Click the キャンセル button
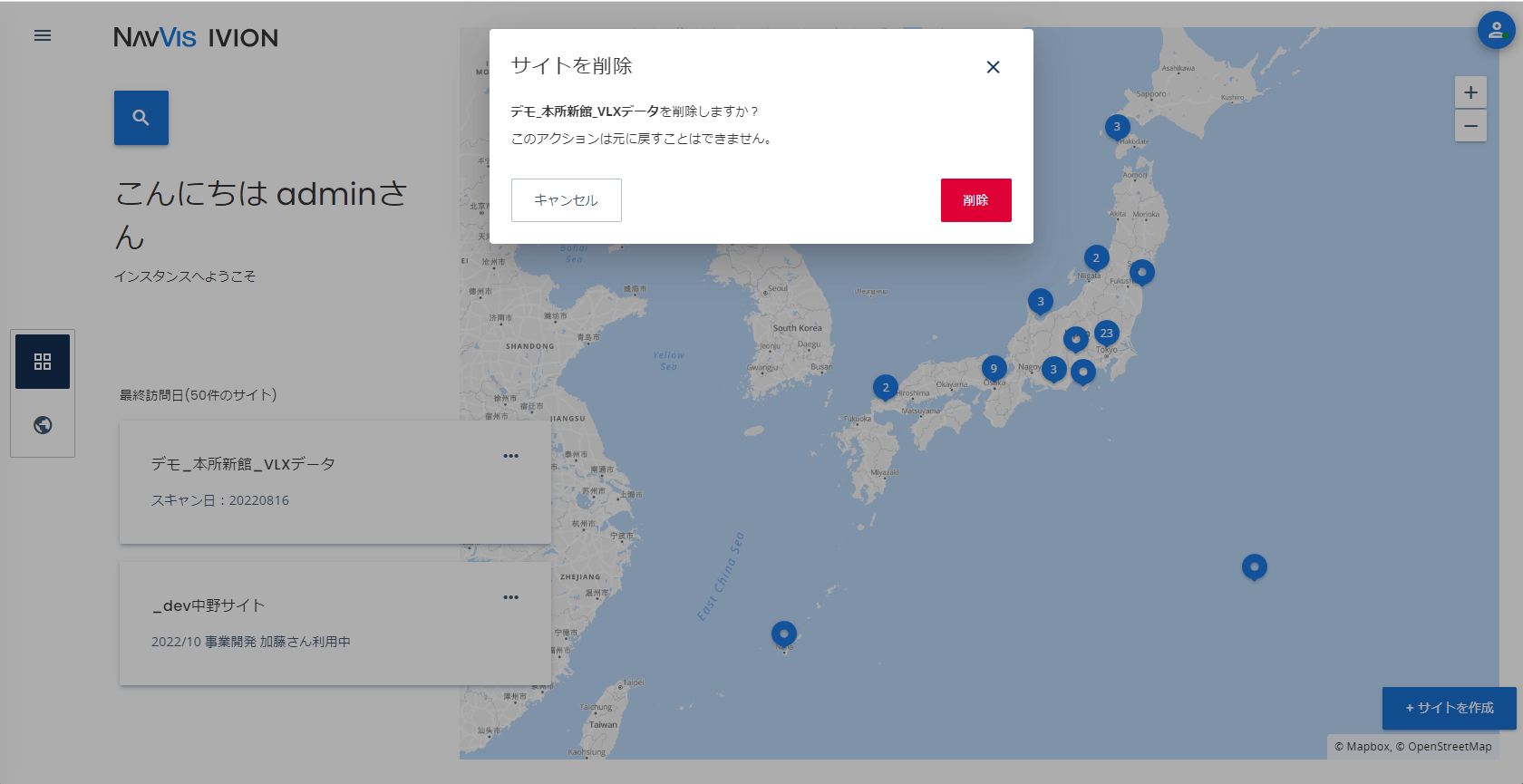Image resolution: width=1523 pixels, height=784 pixels. [x=567, y=200]
